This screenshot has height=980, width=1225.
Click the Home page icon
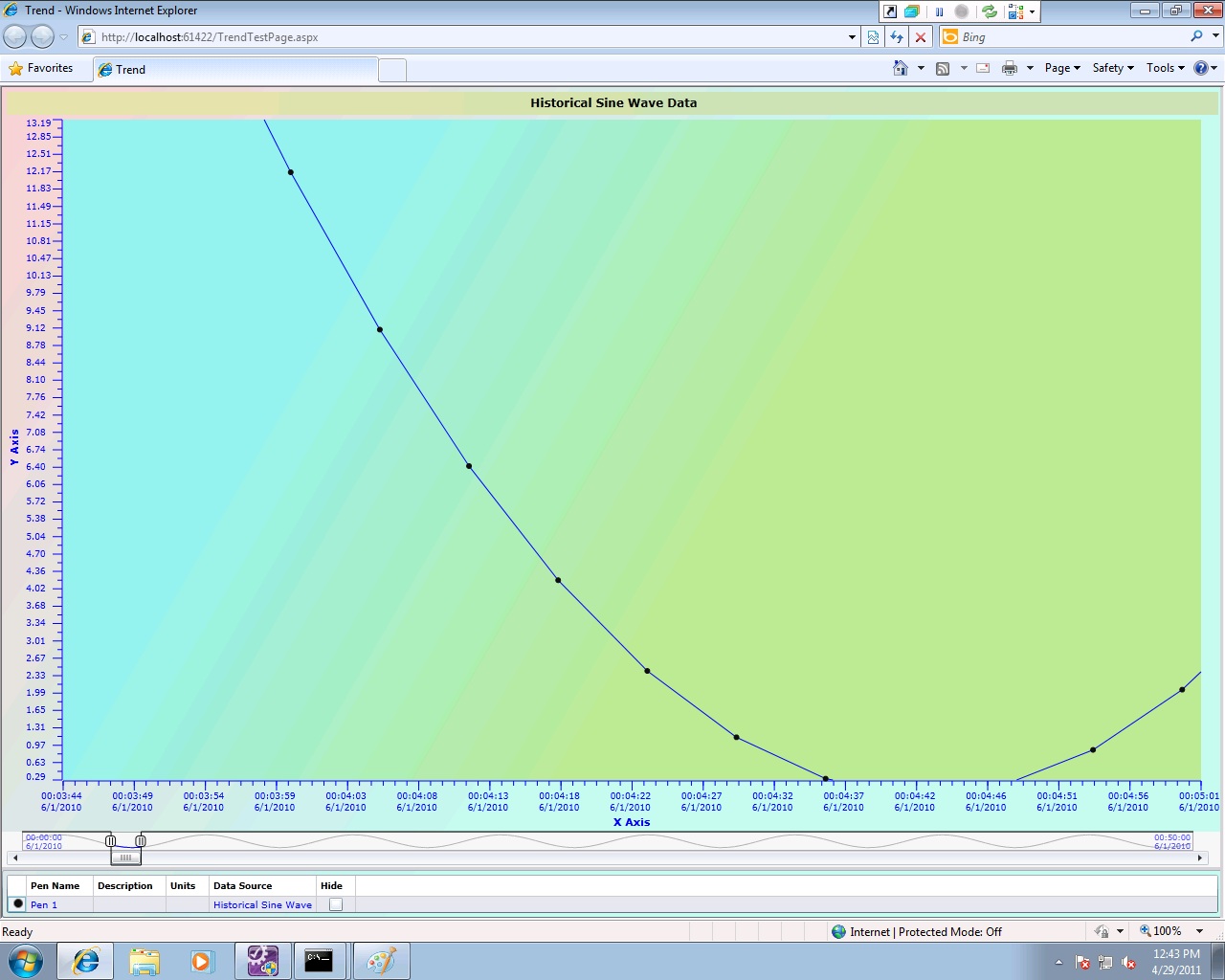click(x=900, y=68)
